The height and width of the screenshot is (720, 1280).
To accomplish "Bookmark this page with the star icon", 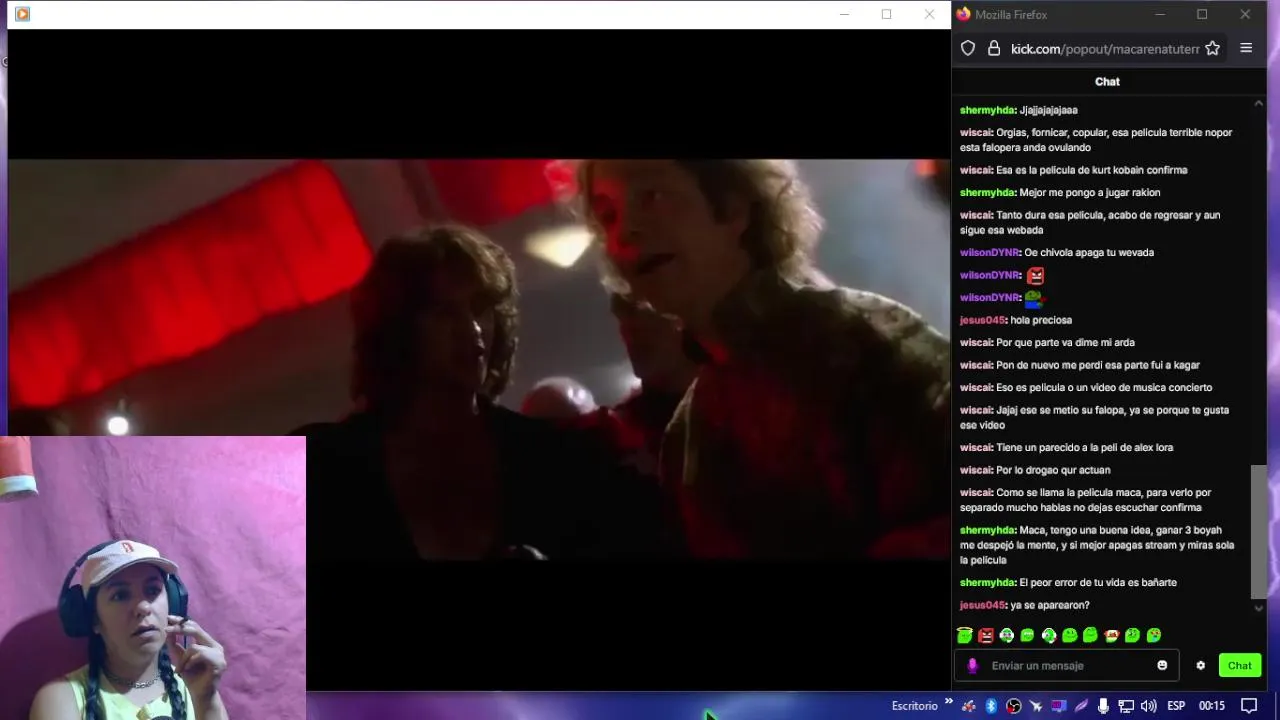I will coord(1212,48).
